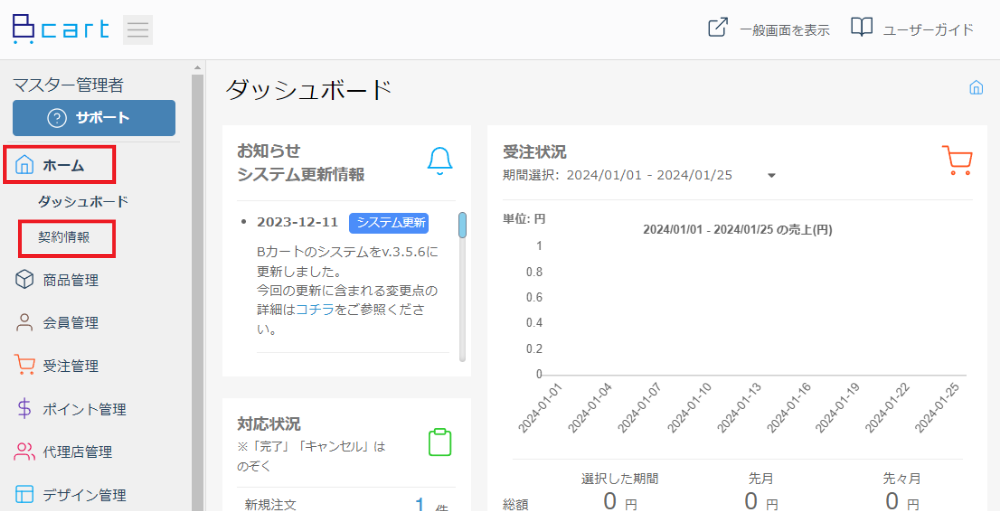
Task: Open 一般画面を表示 link
Action: click(x=784, y=30)
